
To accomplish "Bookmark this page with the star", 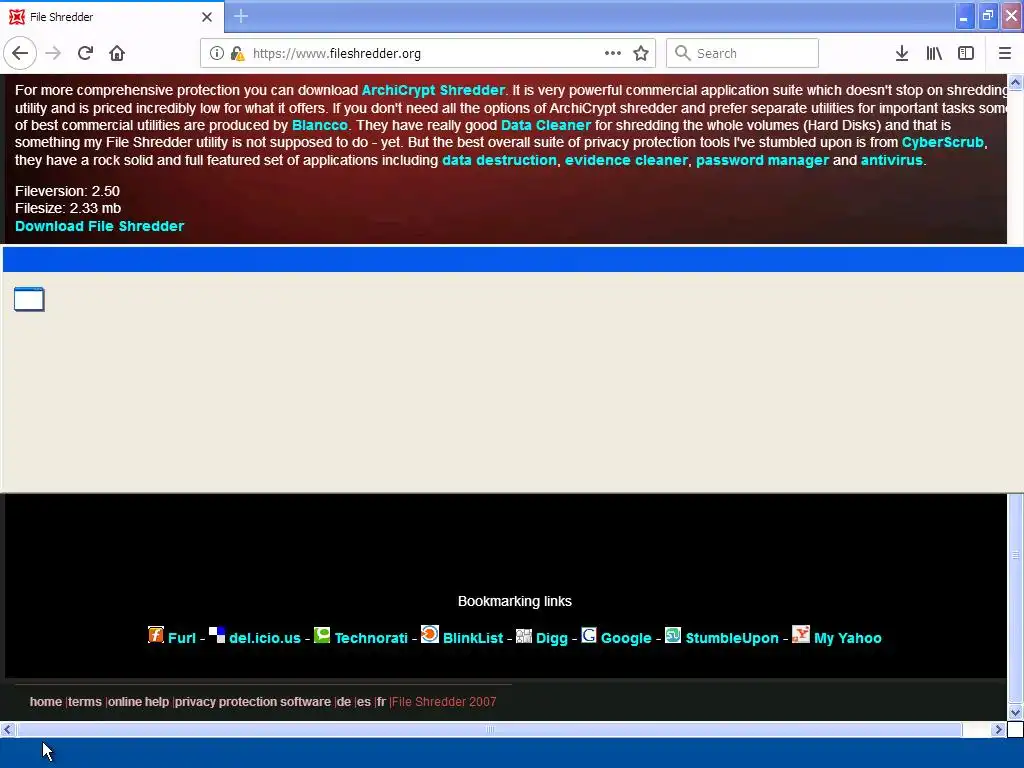I will click(x=641, y=54).
